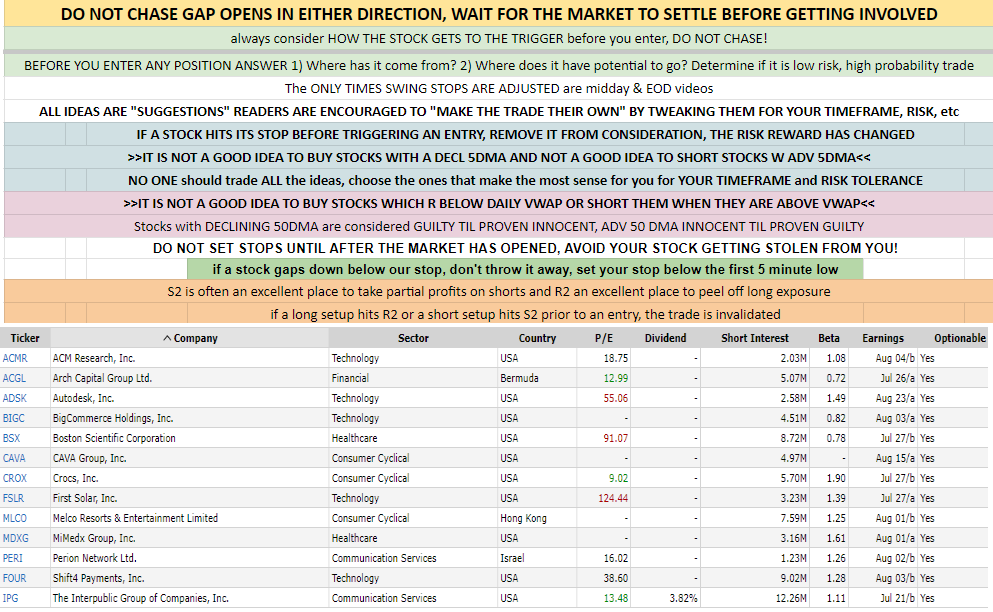Sort table by Optionable column
Screen dimensions: 993x612
coord(960,338)
